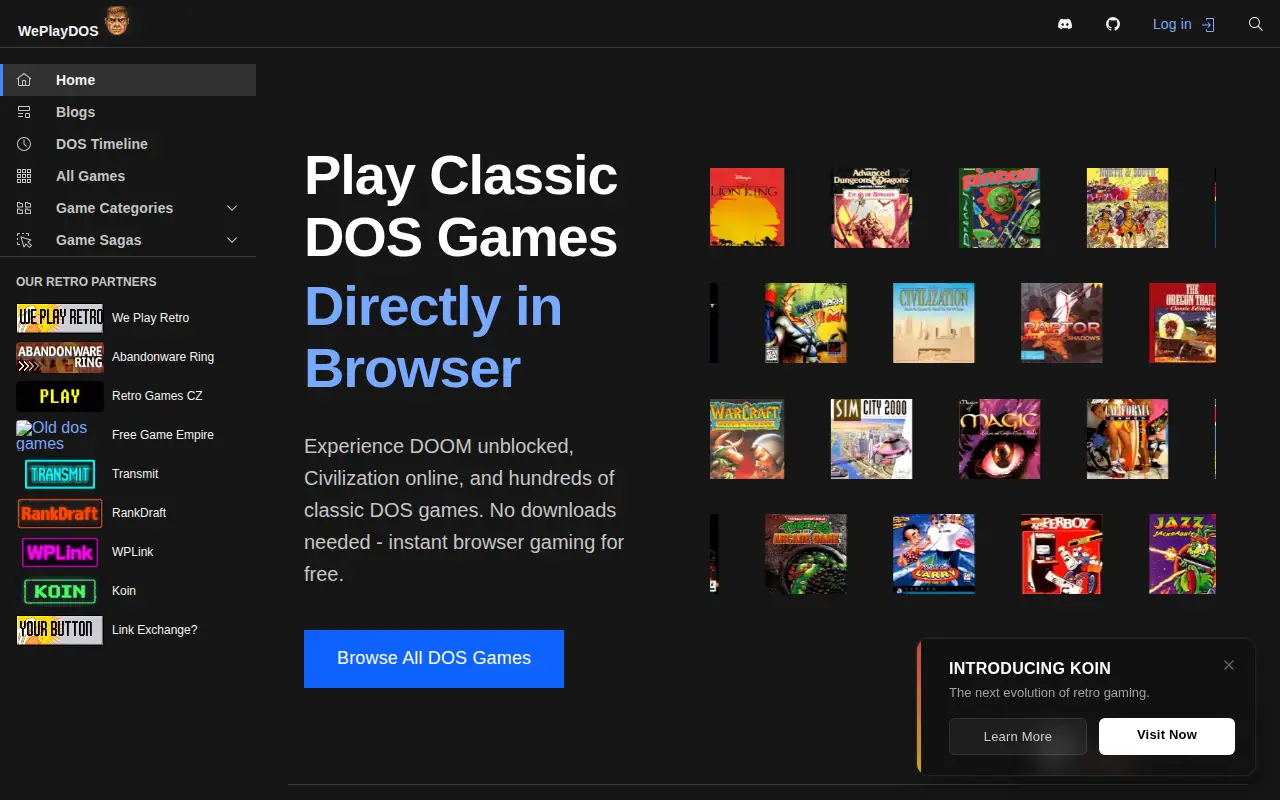The image size is (1280, 800).
Task: Click the Game Sagas icon
Action: point(24,240)
